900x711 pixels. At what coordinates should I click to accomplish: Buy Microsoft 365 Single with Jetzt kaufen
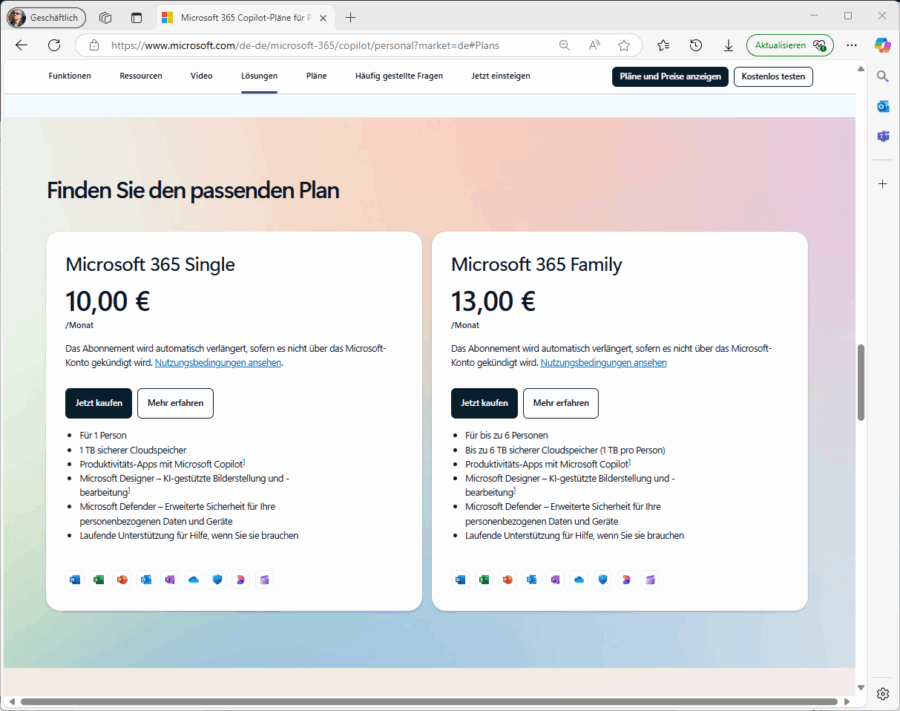click(x=99, y=403)
